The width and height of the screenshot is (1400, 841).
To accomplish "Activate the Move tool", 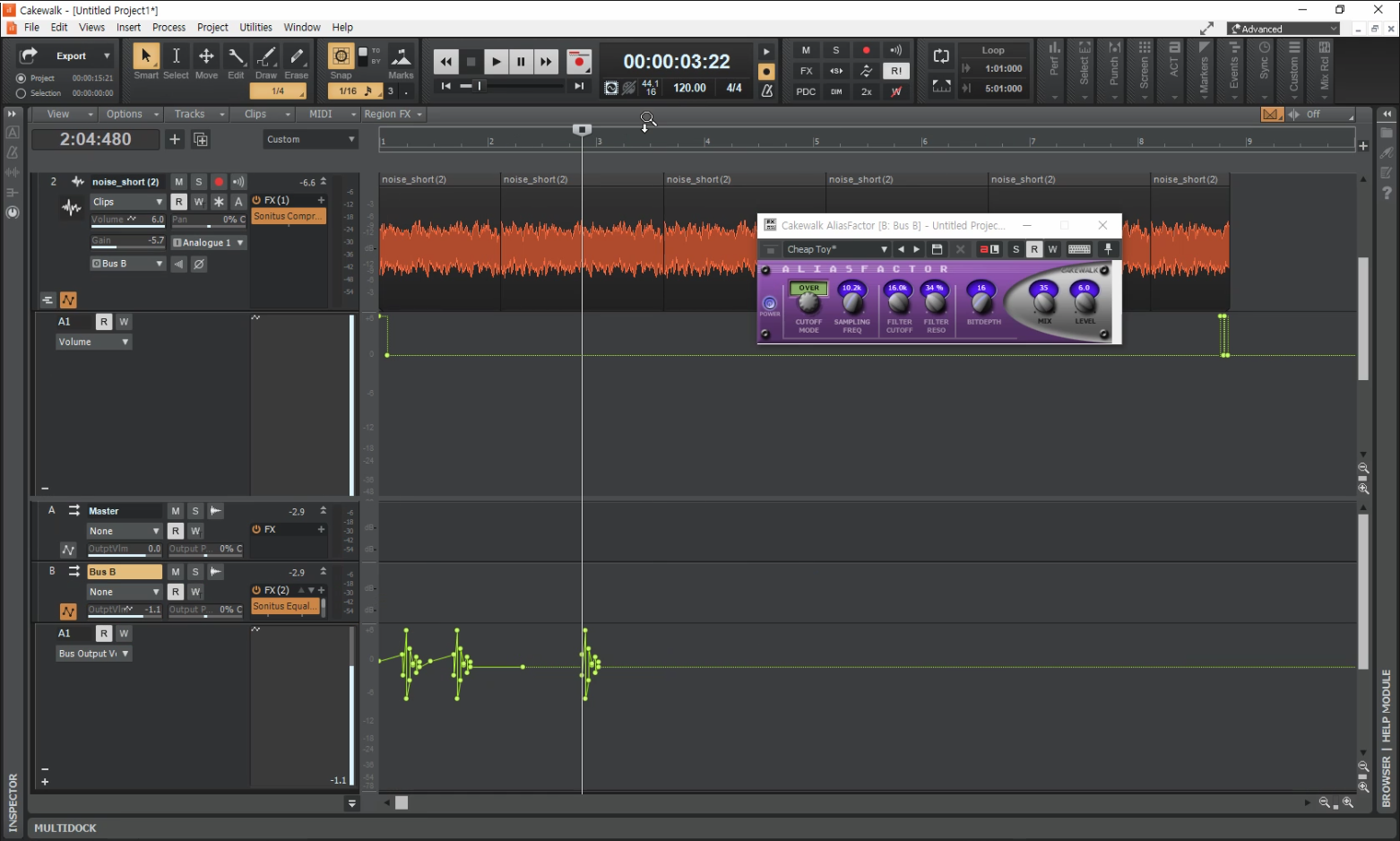I will (x=206, y=56).
